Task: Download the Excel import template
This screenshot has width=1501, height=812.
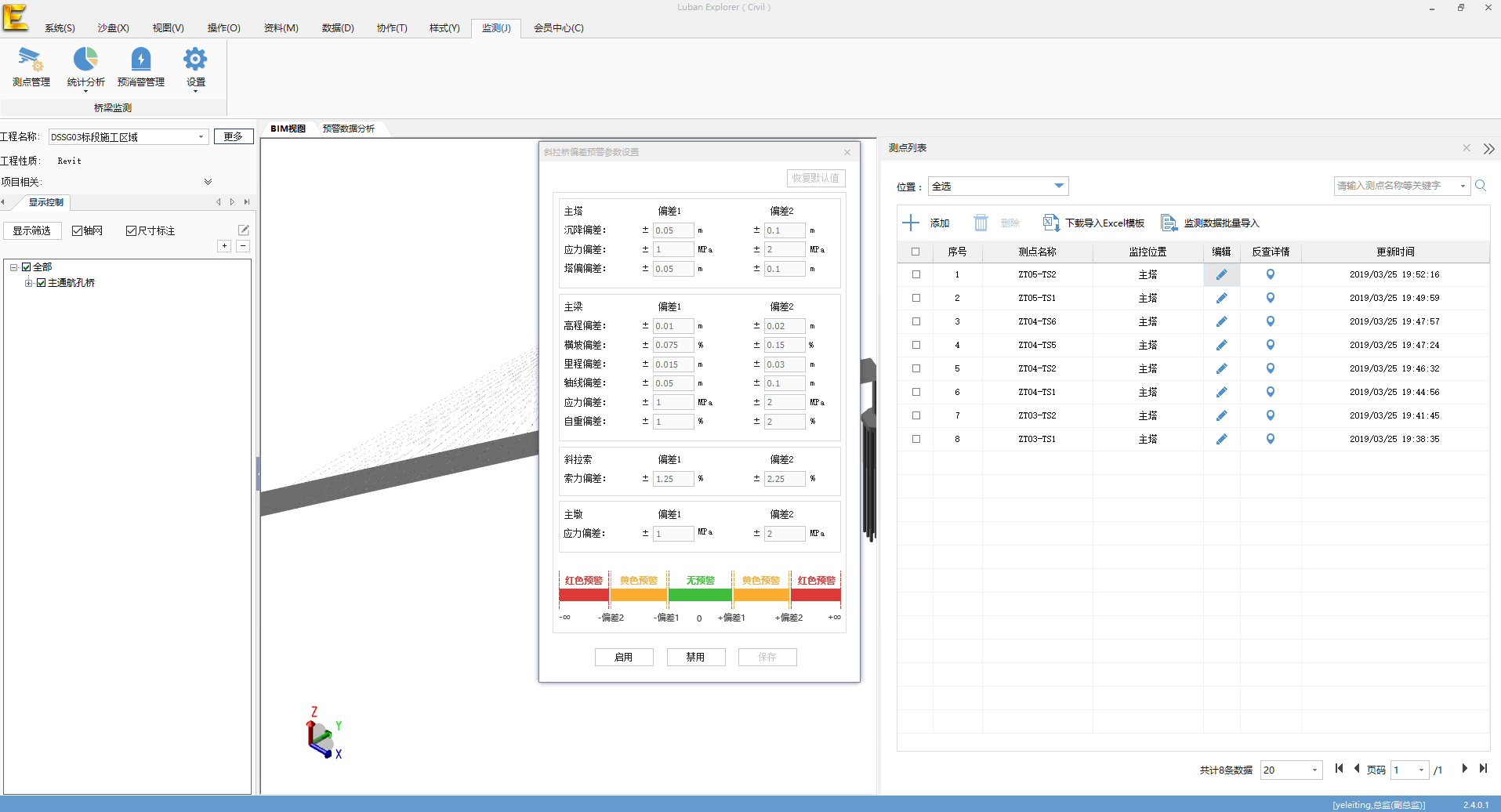Action: coord(1093,223)
